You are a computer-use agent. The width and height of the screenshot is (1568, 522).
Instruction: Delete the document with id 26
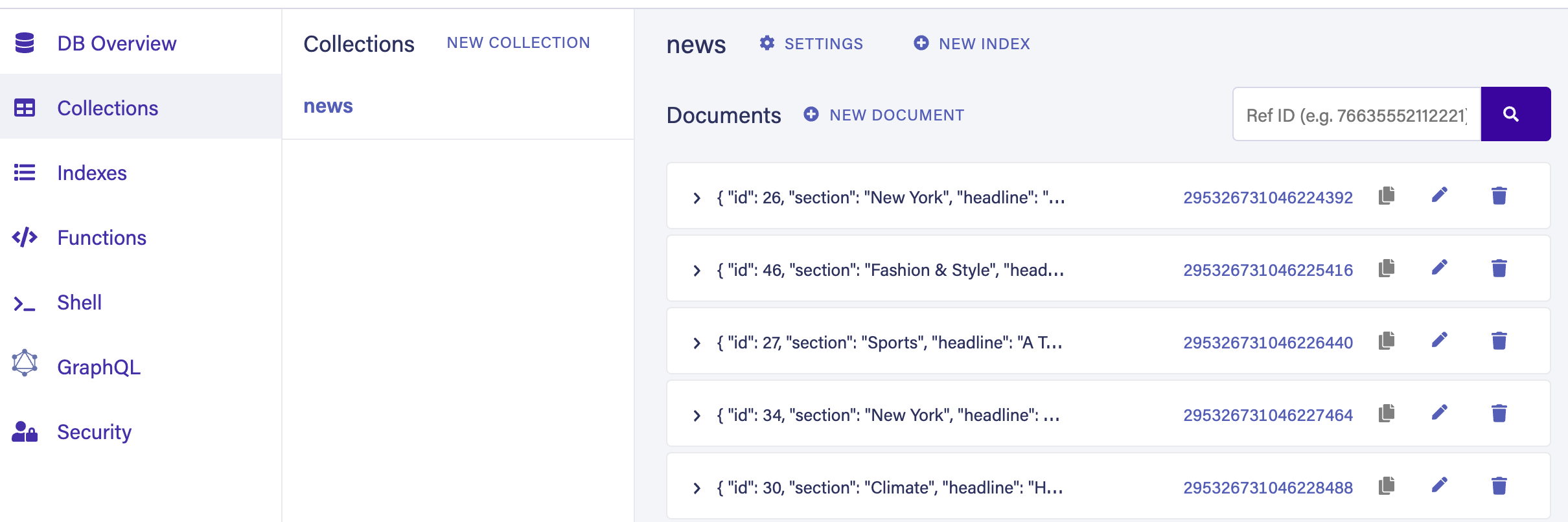1499,196
